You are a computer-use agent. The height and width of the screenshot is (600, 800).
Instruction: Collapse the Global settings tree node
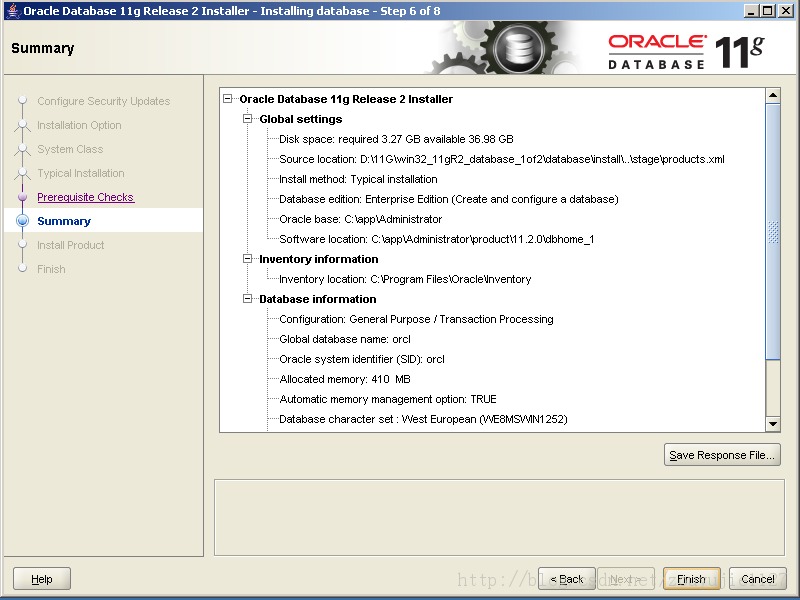(249, 119)
